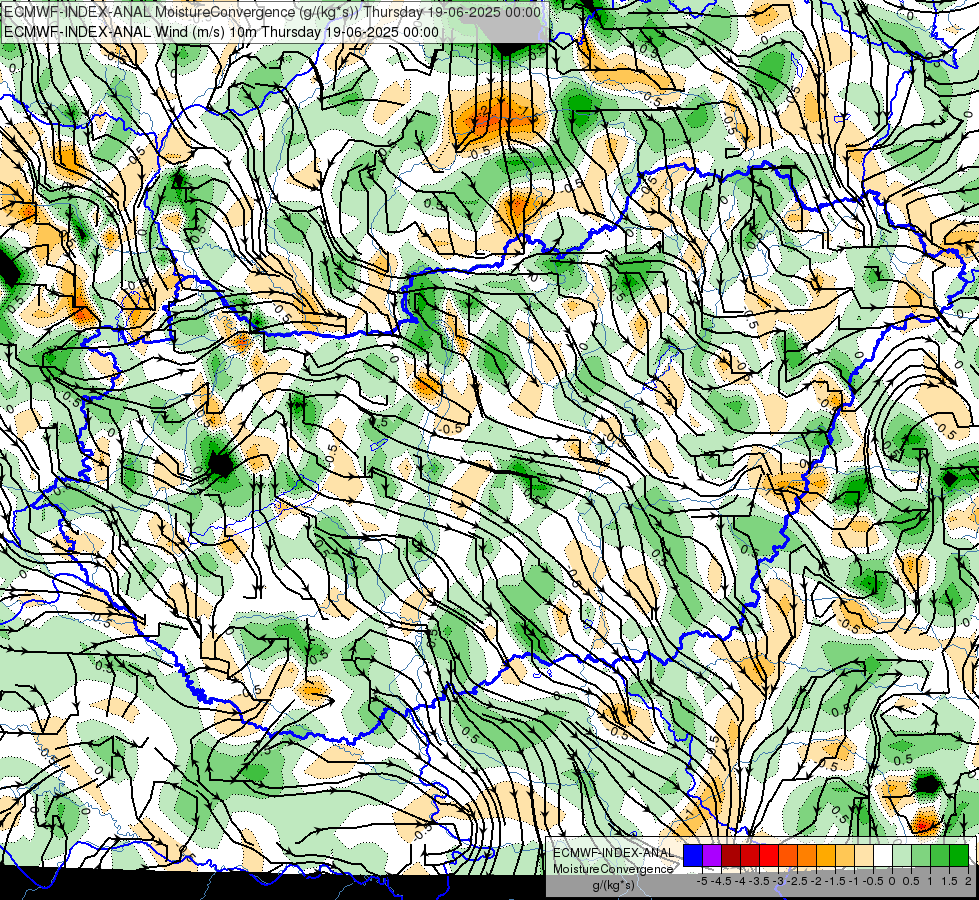The width and height of the screenshot is (979, 900).
Task: Click the '-4.5' tick label on the legend
Action: pos(721,881)
